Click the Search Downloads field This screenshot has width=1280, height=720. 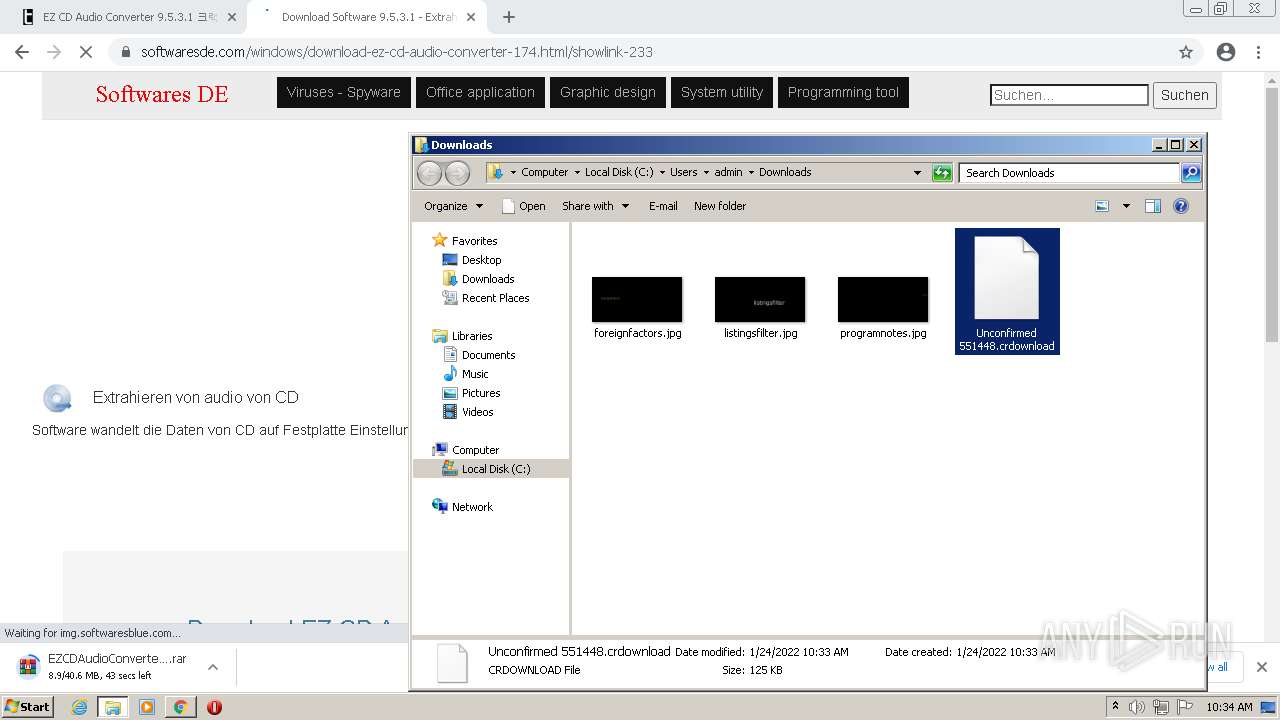click(1069, 173)
